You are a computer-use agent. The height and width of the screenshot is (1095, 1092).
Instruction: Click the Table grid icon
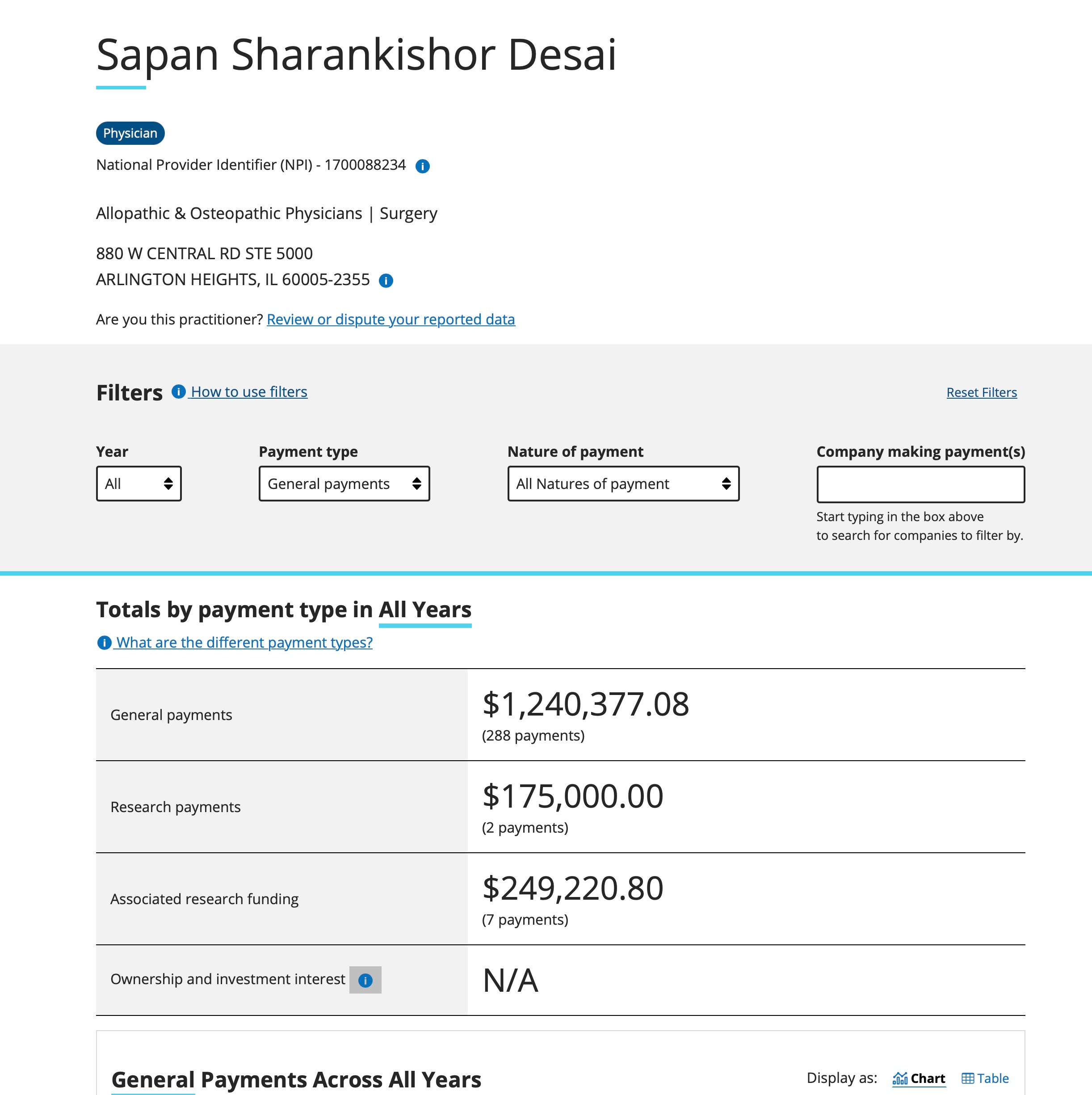point(968,1078)
